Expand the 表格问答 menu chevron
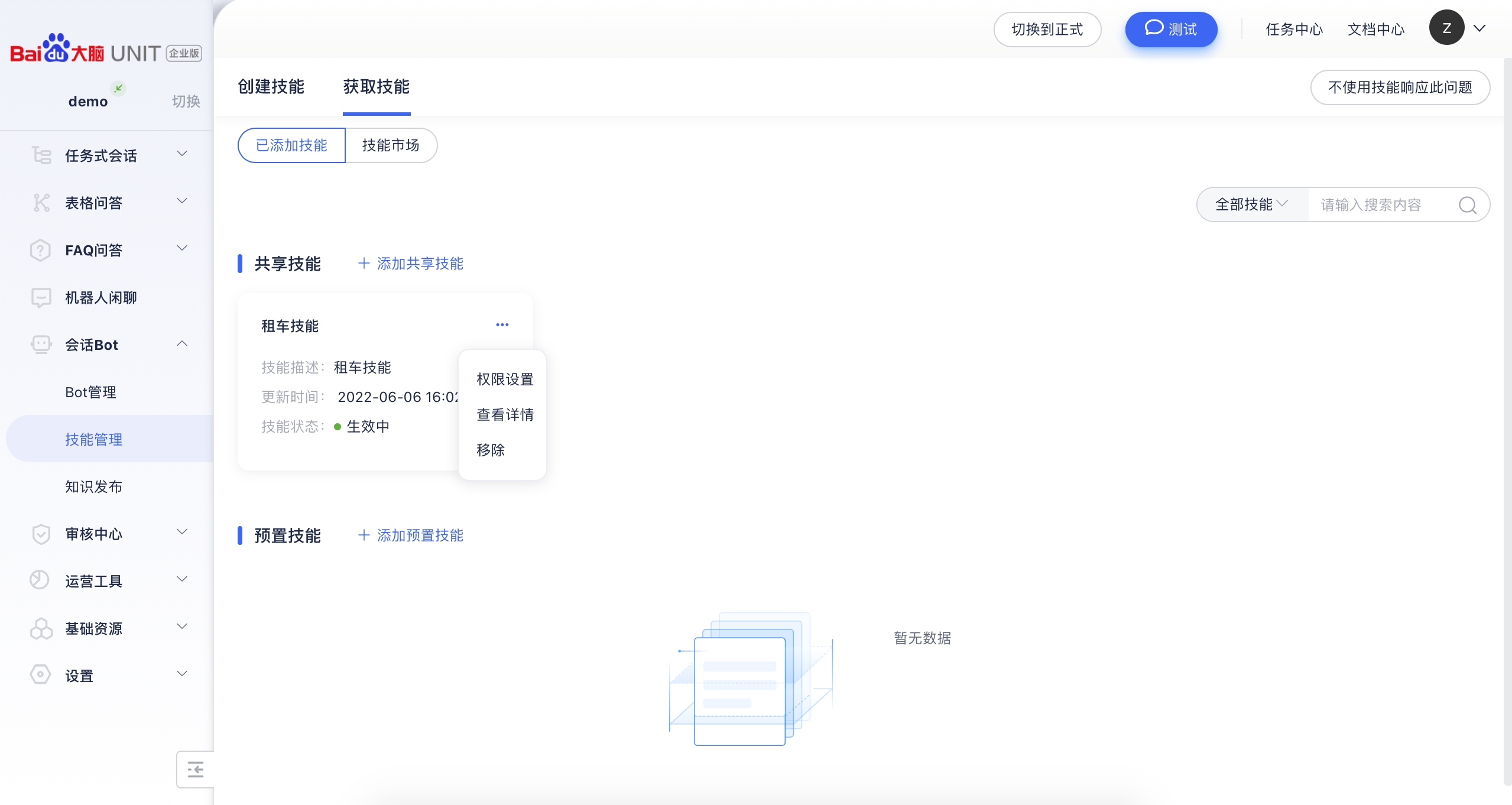1512x805 pixels. (182, 201)
